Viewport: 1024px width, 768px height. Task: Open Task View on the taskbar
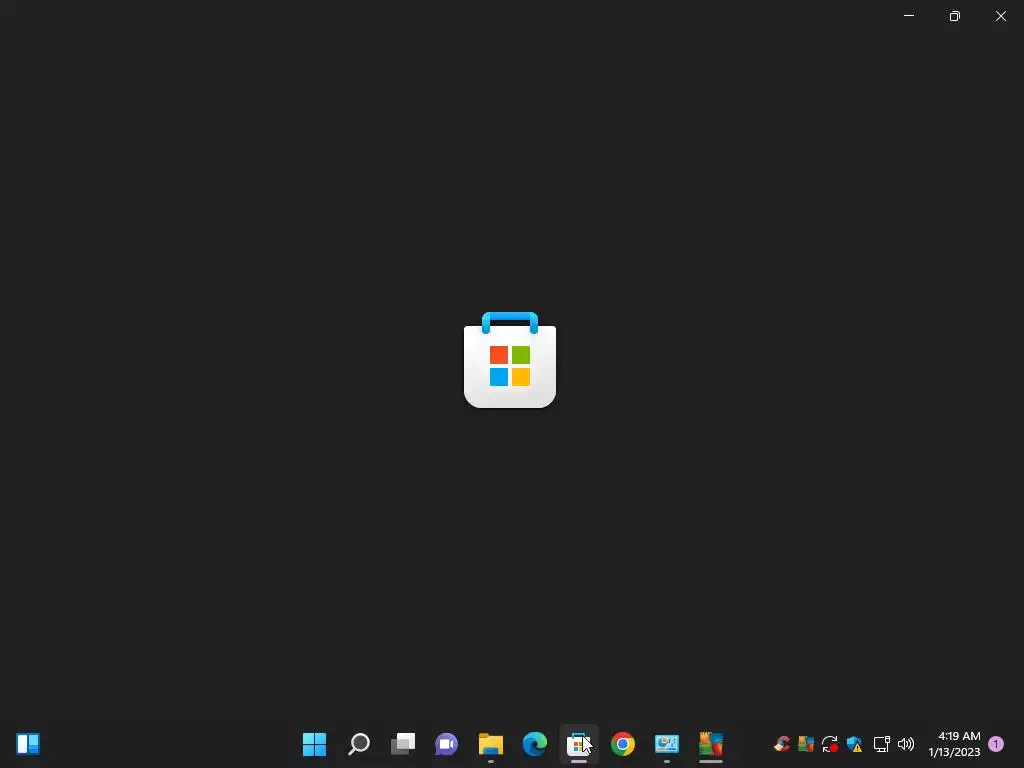coord(403,744)
